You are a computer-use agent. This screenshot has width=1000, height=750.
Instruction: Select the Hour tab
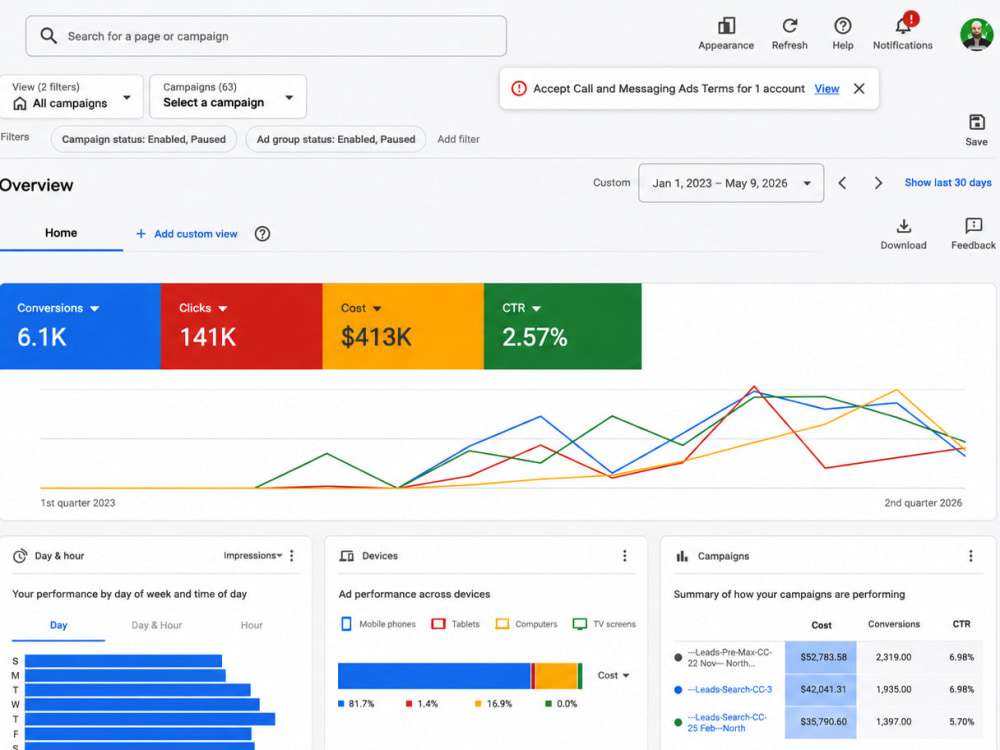tap(251, 625)
